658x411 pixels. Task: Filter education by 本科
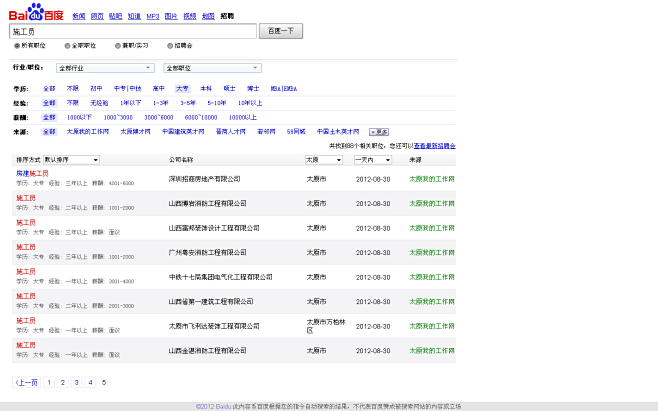point(206,89)
